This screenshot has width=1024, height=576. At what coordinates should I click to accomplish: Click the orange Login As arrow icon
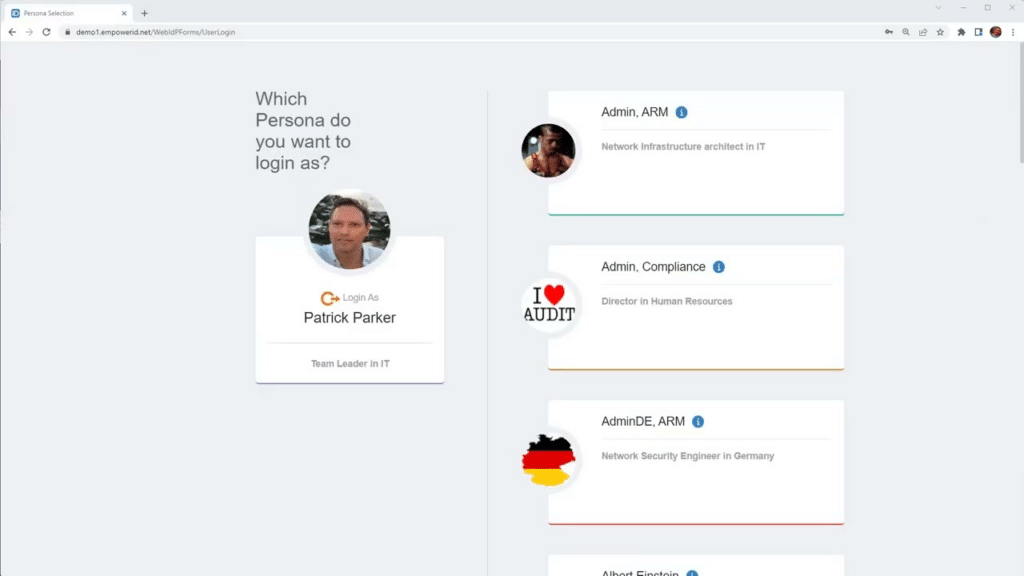pyautogui.click(x=329, y=298)
